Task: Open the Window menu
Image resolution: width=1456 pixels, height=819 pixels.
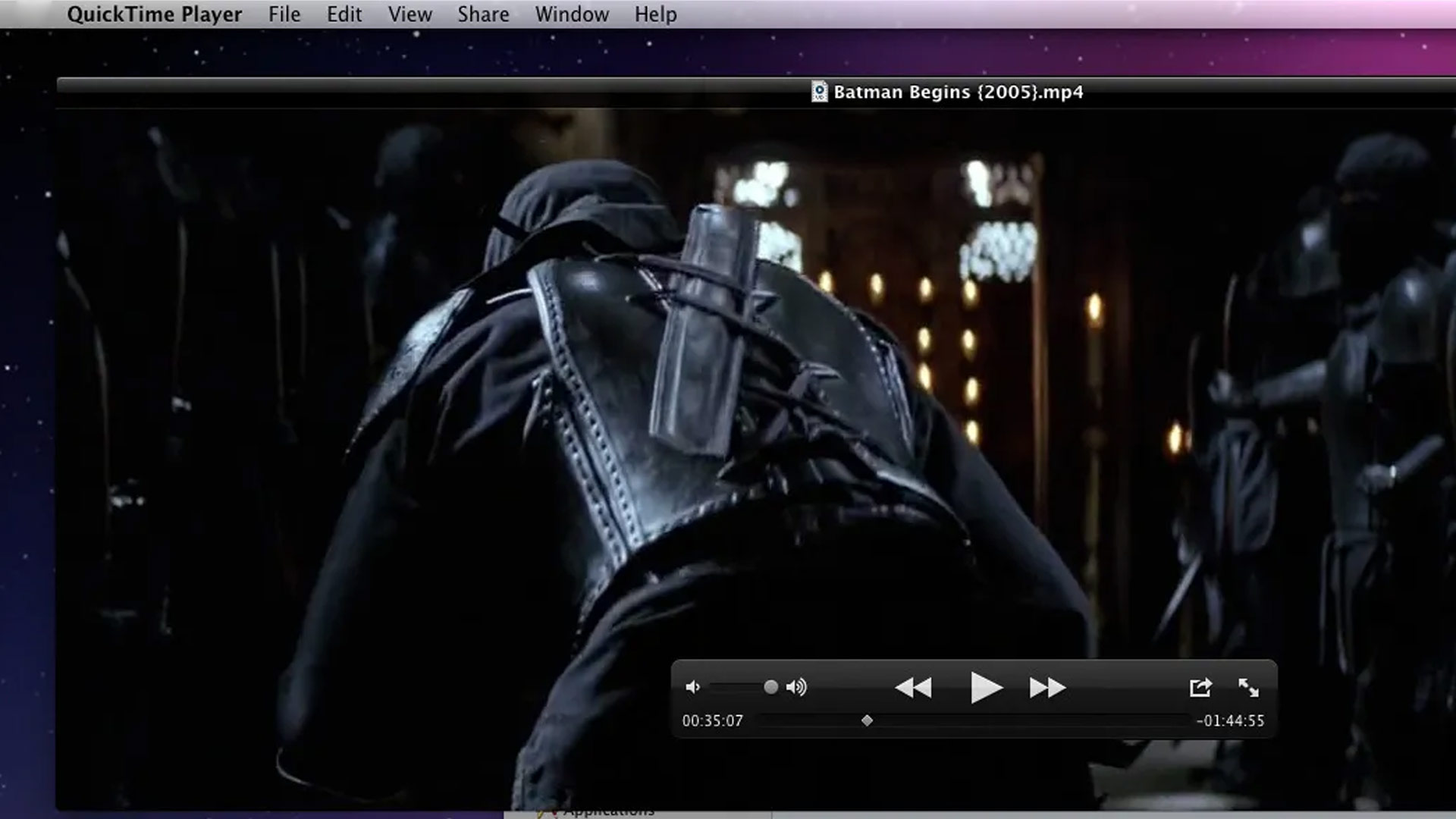Action: click(572, 14)
